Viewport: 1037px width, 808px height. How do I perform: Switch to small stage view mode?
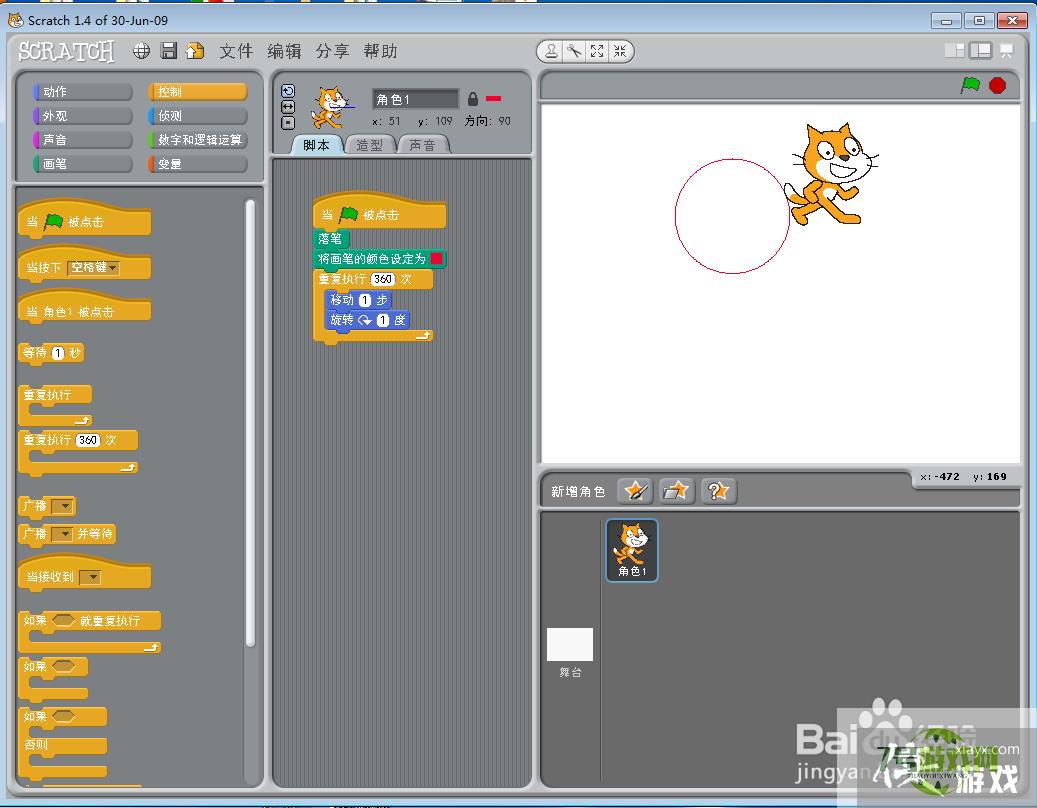(954, 50)
